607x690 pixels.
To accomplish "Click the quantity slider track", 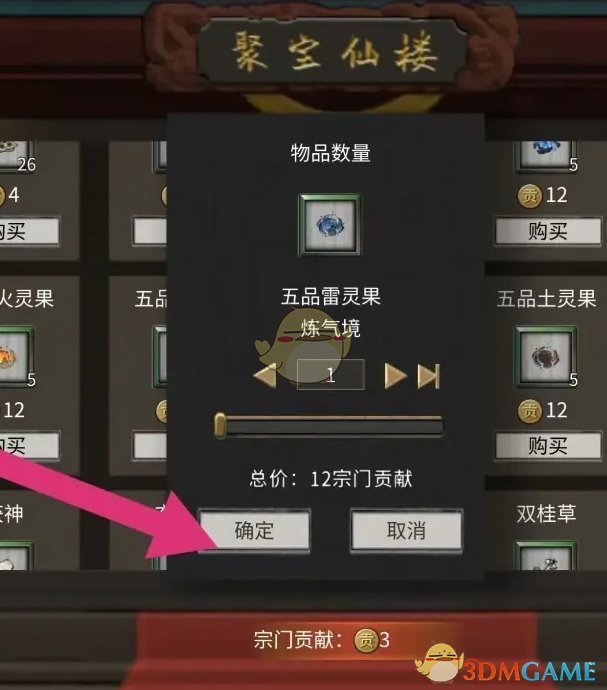I will pos(330,426).
